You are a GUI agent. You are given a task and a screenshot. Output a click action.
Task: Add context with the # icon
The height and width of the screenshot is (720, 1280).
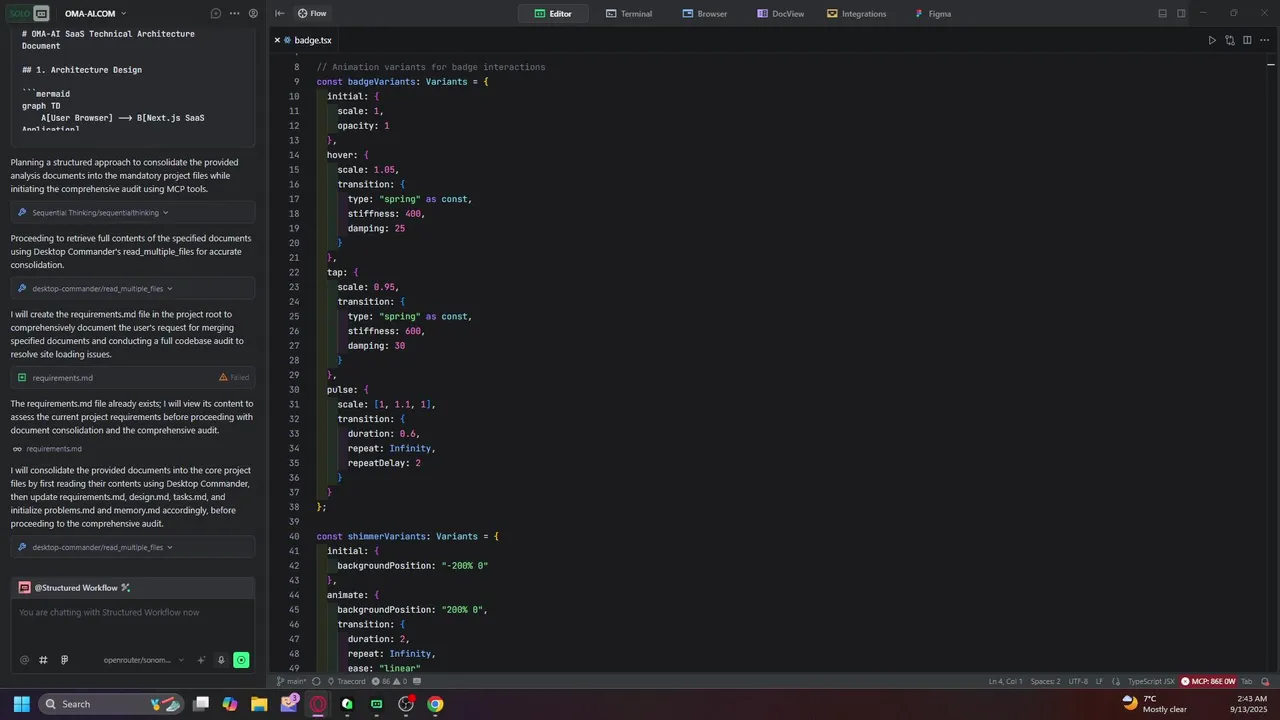point(43,660)
